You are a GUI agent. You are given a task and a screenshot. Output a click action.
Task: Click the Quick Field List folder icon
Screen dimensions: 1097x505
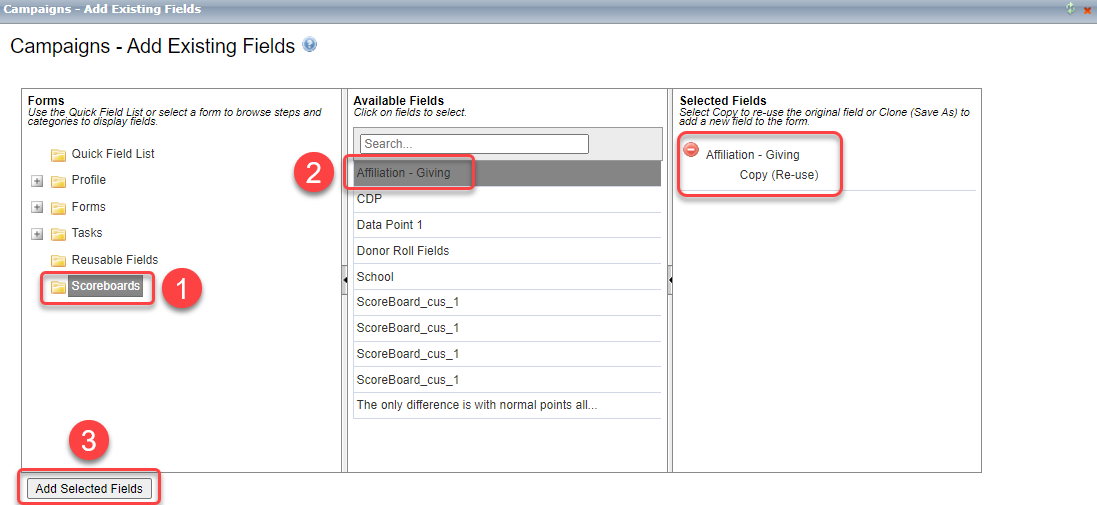point(58,155)
